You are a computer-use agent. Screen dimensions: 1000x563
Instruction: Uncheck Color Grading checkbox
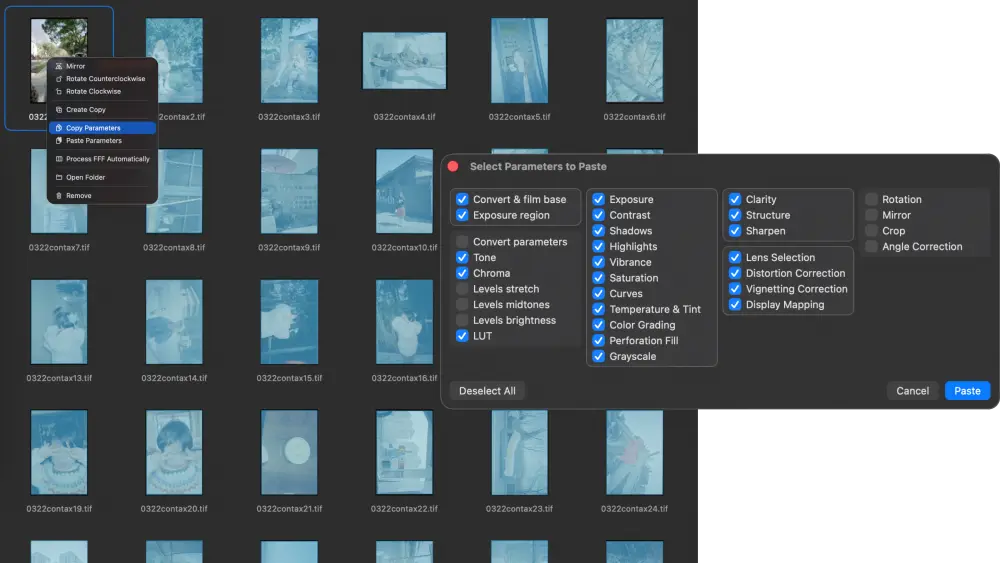click(599, 325)
